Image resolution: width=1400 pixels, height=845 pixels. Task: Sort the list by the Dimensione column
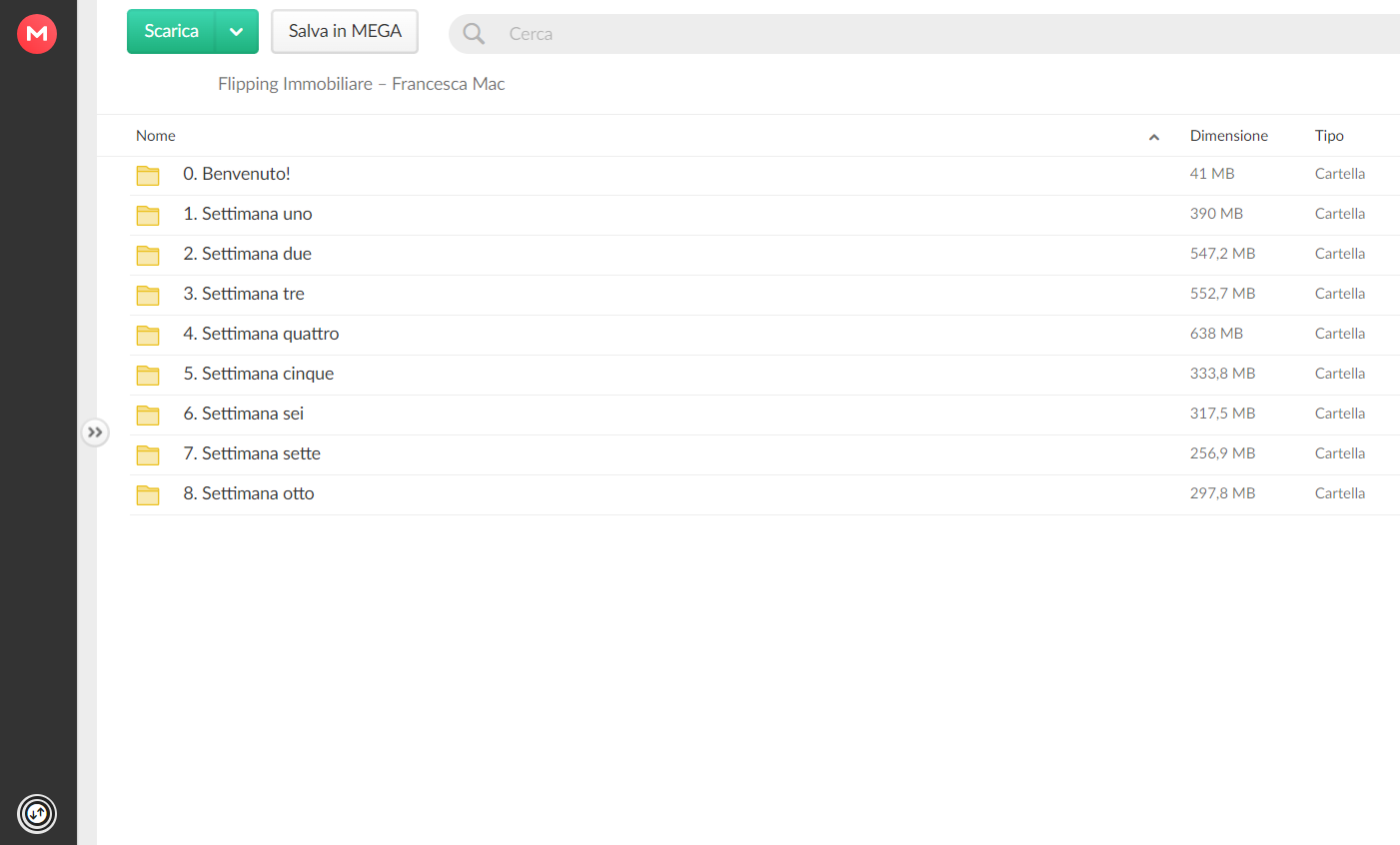(1229, 136)
